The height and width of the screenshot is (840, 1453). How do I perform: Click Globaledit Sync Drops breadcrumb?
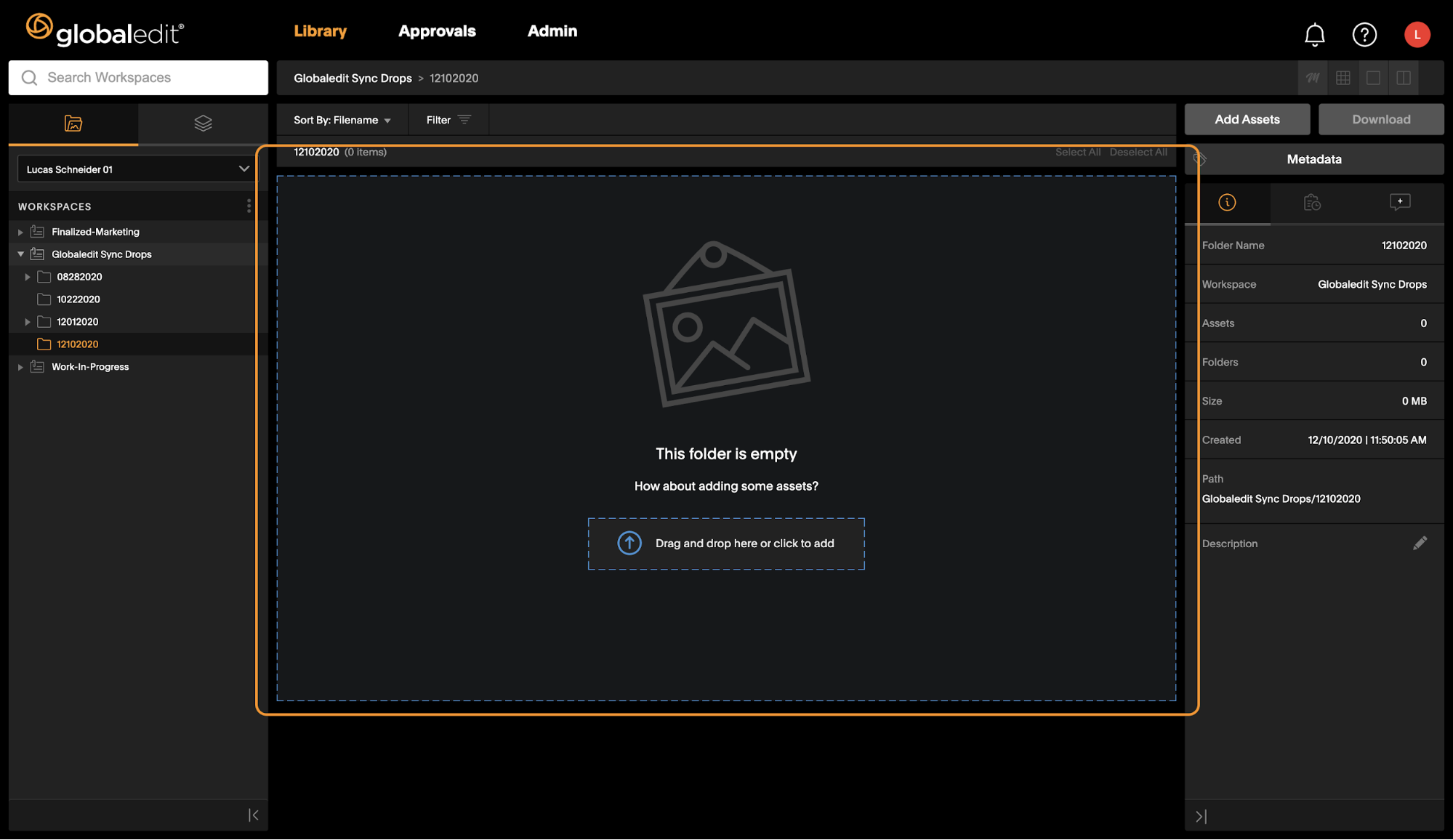pyautogui.click(x=353, y=78)
